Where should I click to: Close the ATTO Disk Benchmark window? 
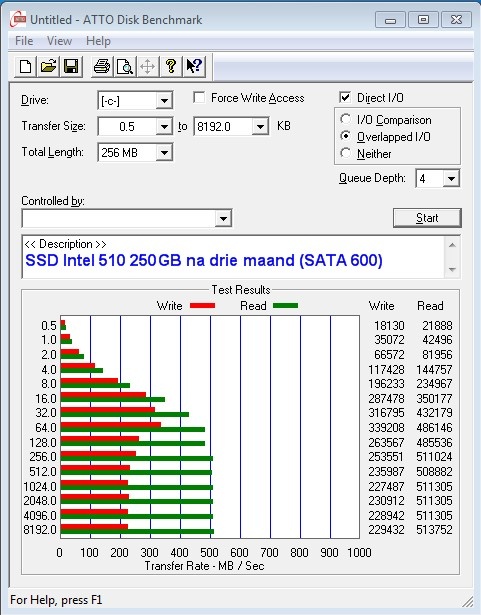(x=456, y=20)
